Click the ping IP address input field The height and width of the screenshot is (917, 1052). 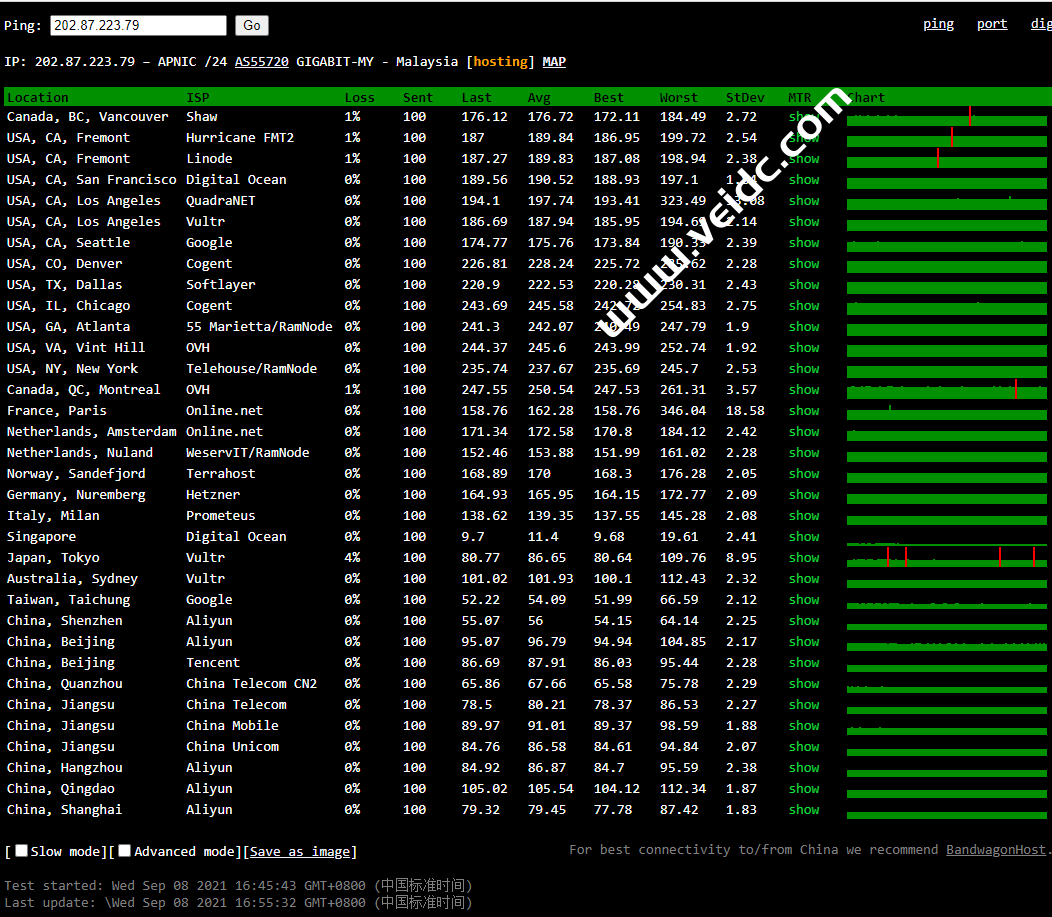138,26
